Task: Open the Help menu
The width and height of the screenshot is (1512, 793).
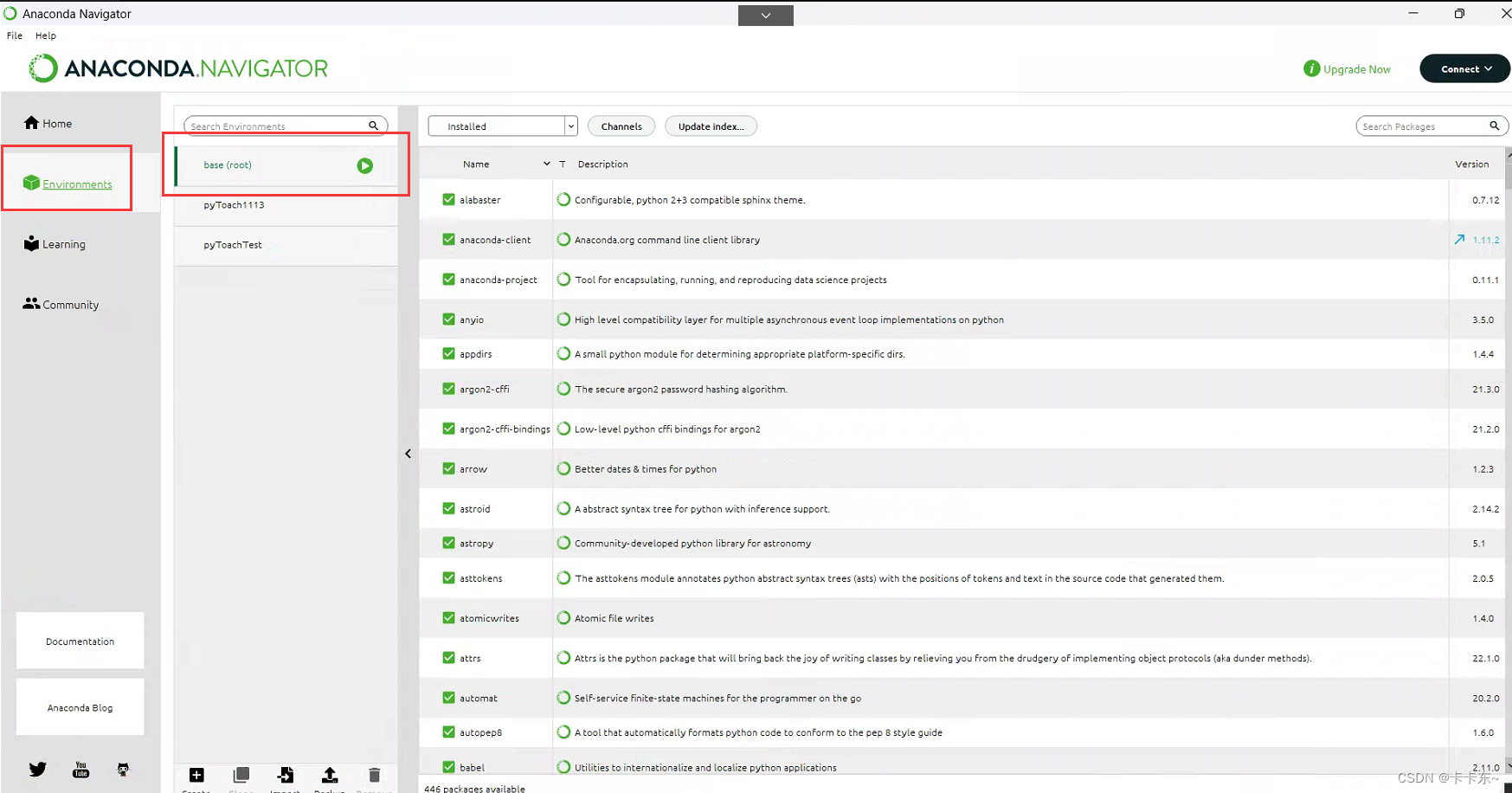Action: point(46,35)
